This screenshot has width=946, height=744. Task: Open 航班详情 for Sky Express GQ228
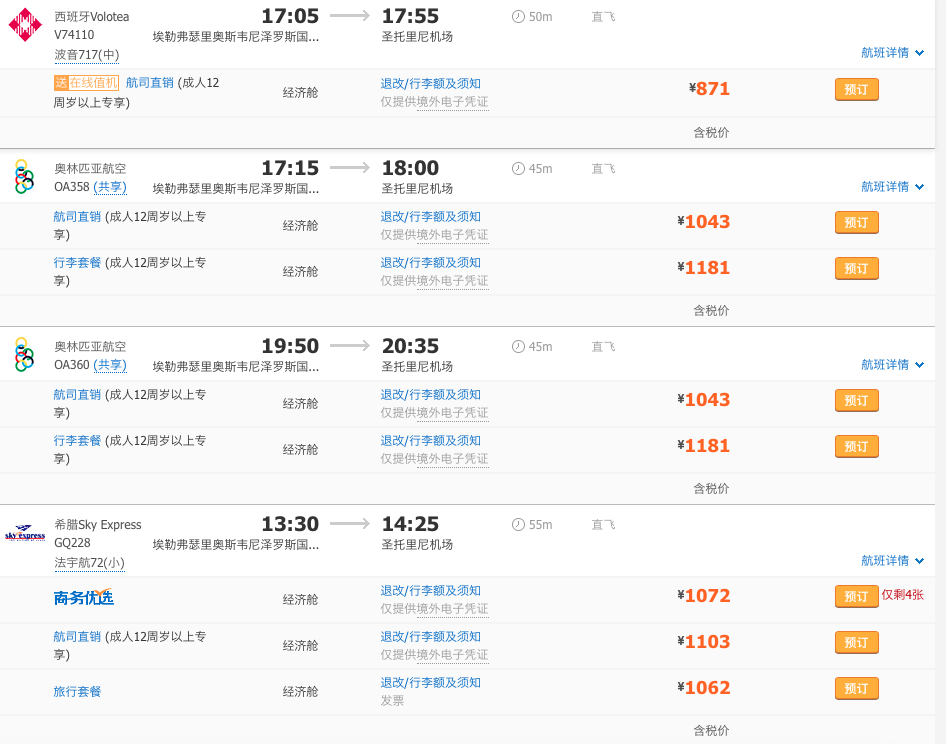pos(892,561)
